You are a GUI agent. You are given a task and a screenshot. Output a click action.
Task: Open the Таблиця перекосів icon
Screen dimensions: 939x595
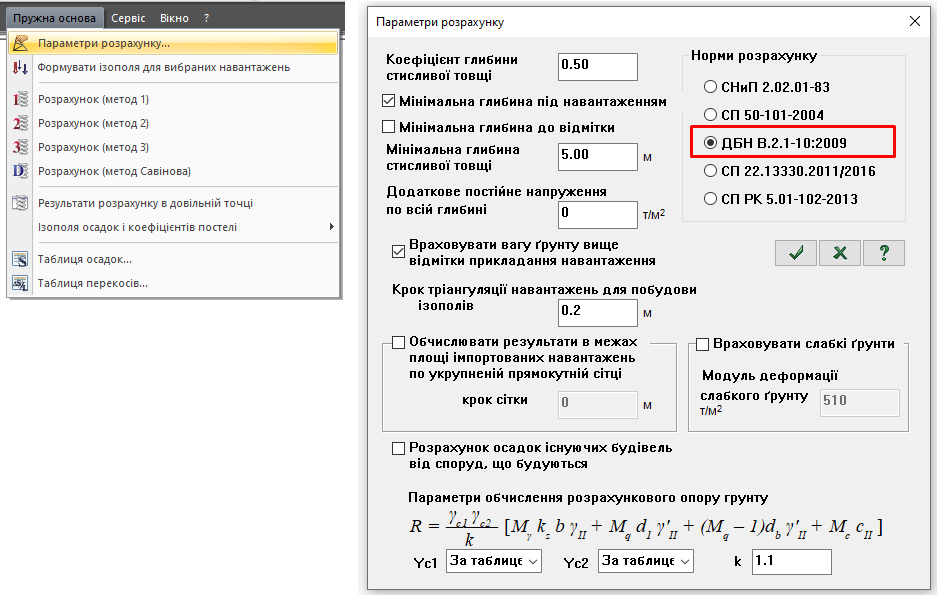click(20, 283)
